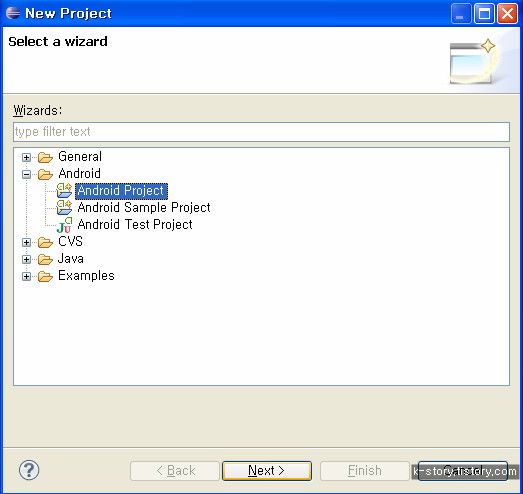Click the Android folder icon

tap(45, 174)
